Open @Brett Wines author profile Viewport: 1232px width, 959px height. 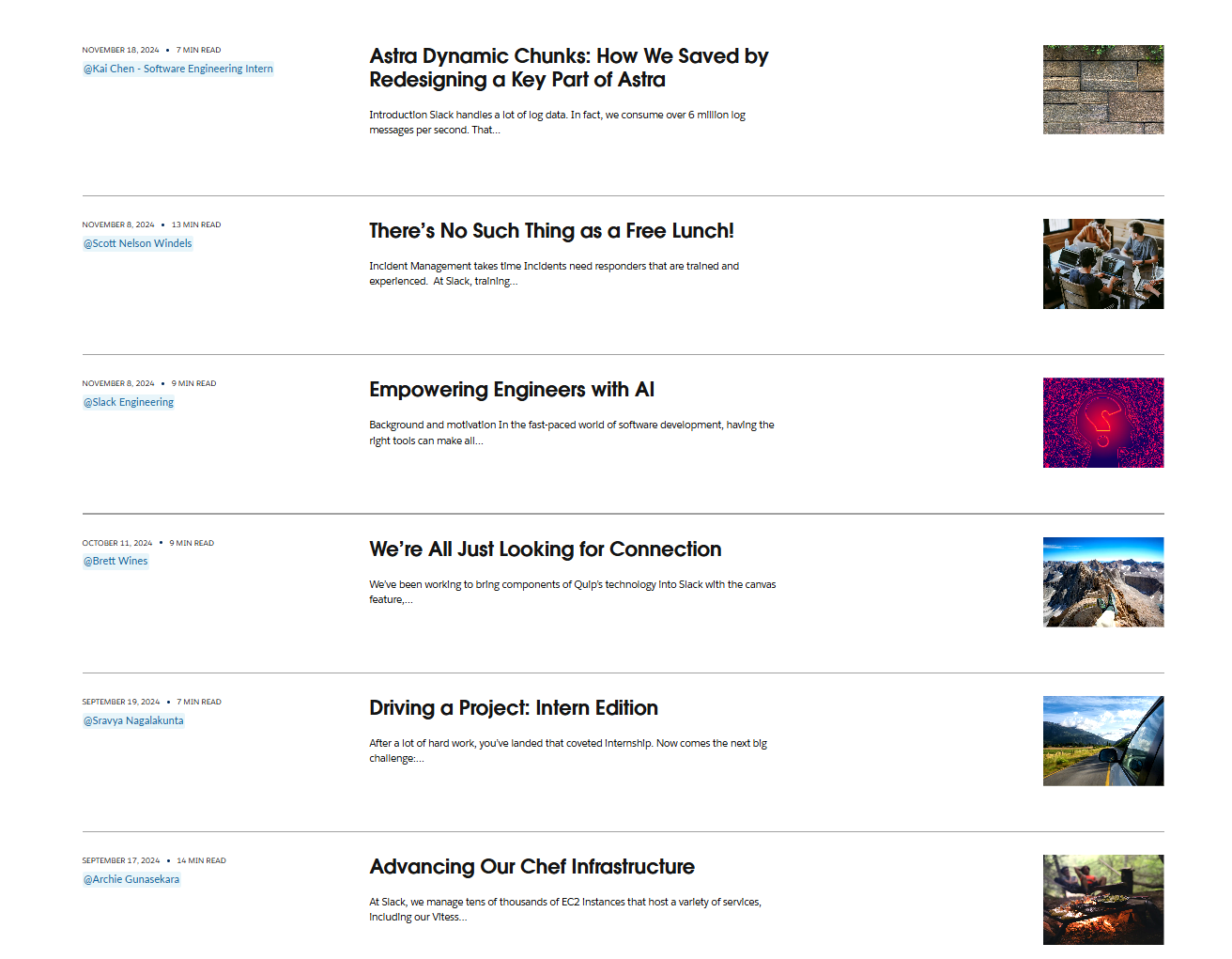point(115,561)
